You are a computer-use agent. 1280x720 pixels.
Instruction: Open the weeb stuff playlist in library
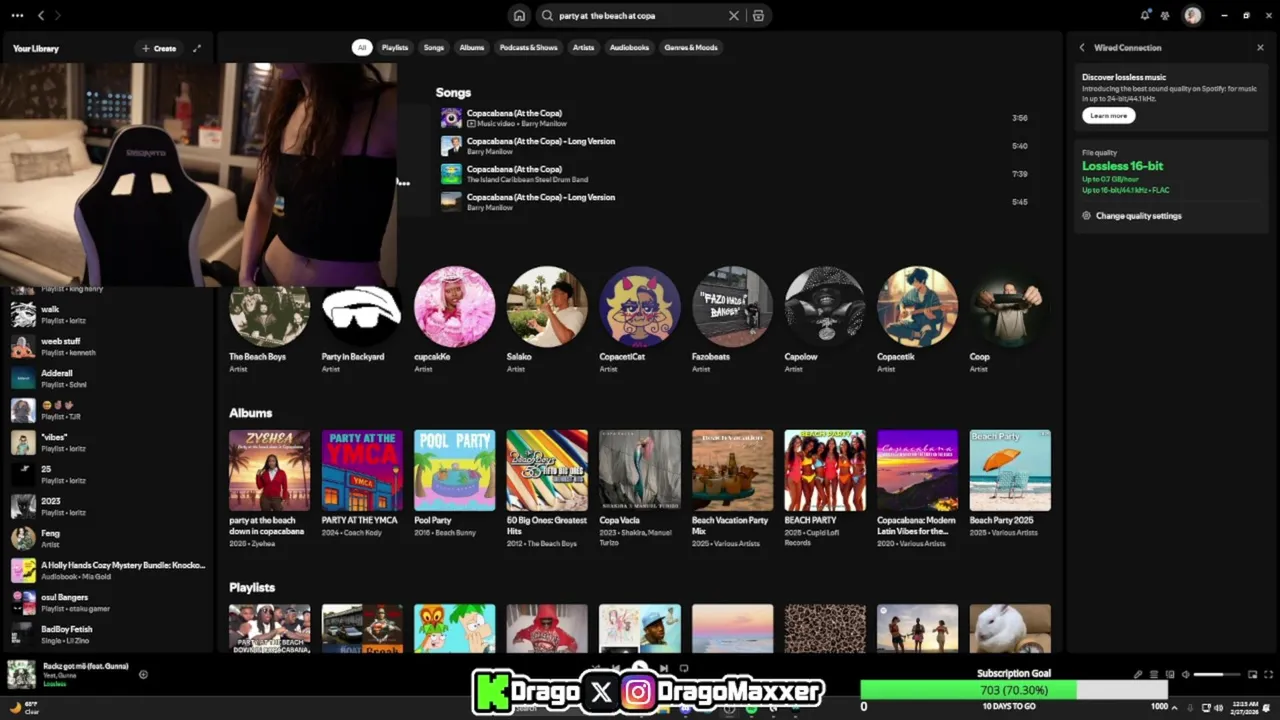(108, 346)
